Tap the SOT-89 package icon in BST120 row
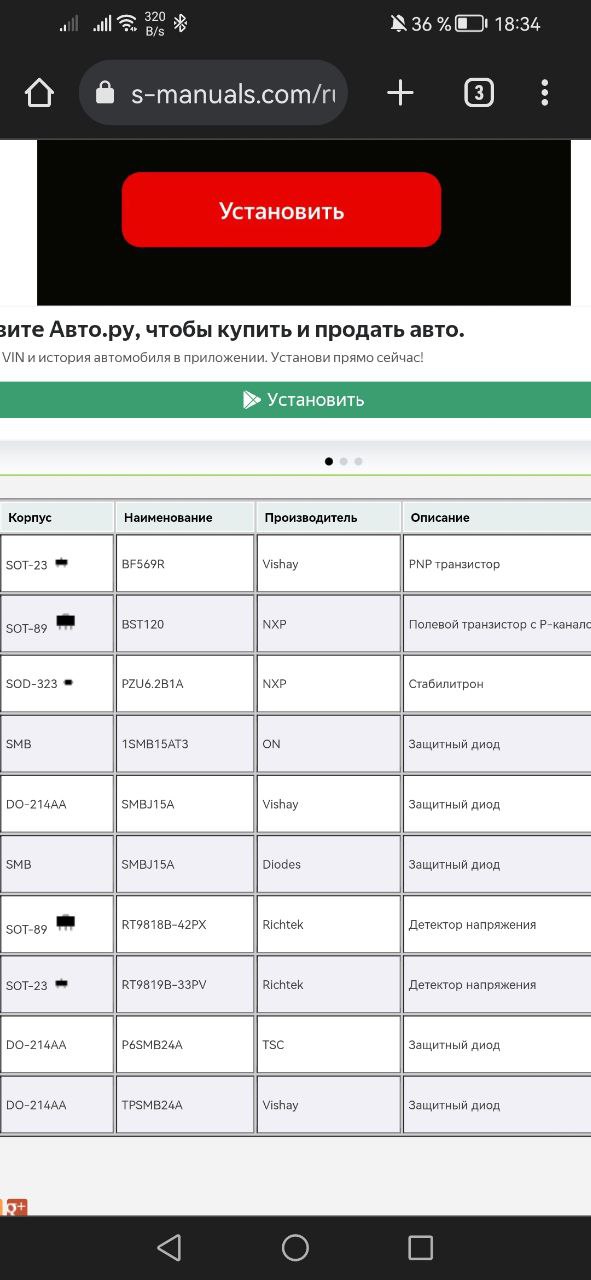 pos(66,622)
